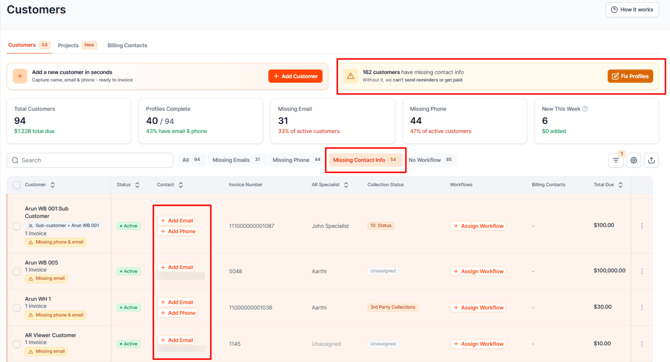This screenshot has width=670, height=362.
Task: Click the warning triangle in missing-info banner
Action: pos(350,76)
